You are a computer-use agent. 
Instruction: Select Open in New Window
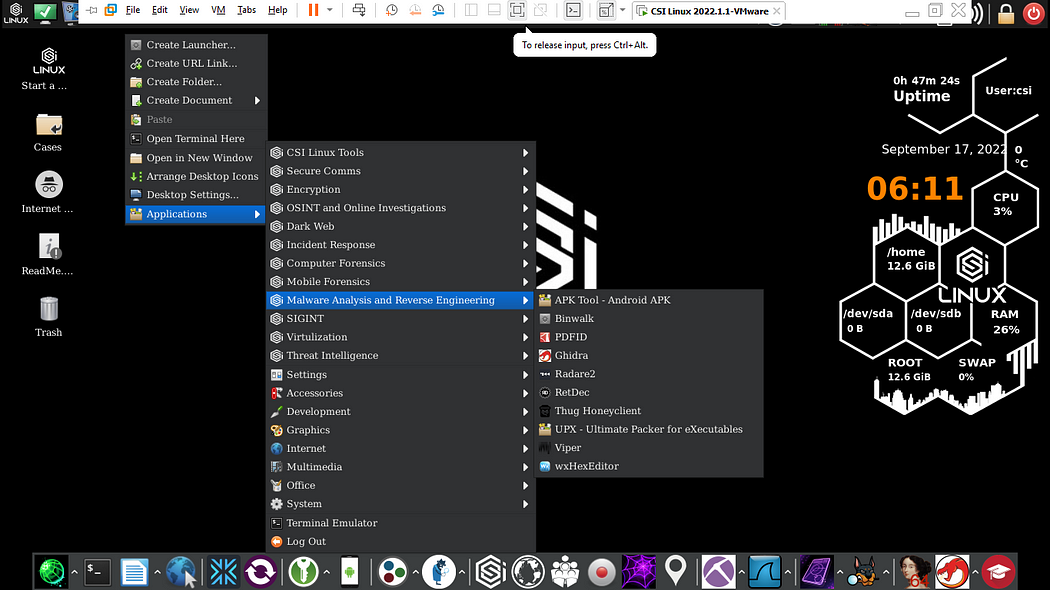pyautogui.click(x=196, y=157)
